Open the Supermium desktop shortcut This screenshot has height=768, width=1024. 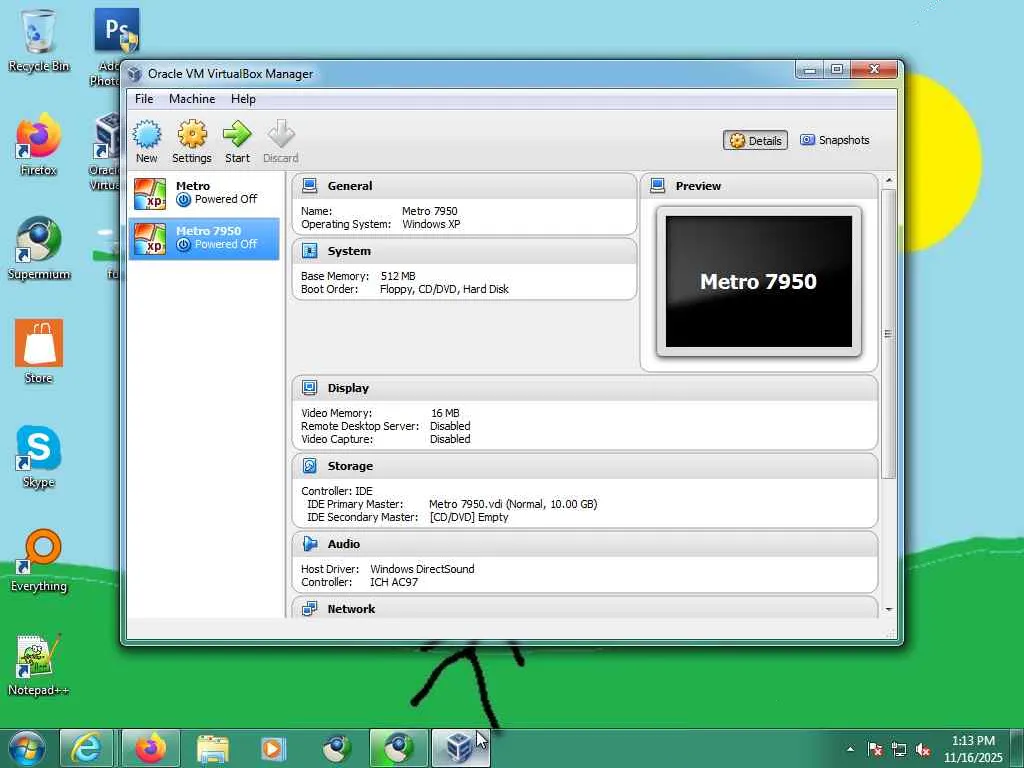pos(39,248)
